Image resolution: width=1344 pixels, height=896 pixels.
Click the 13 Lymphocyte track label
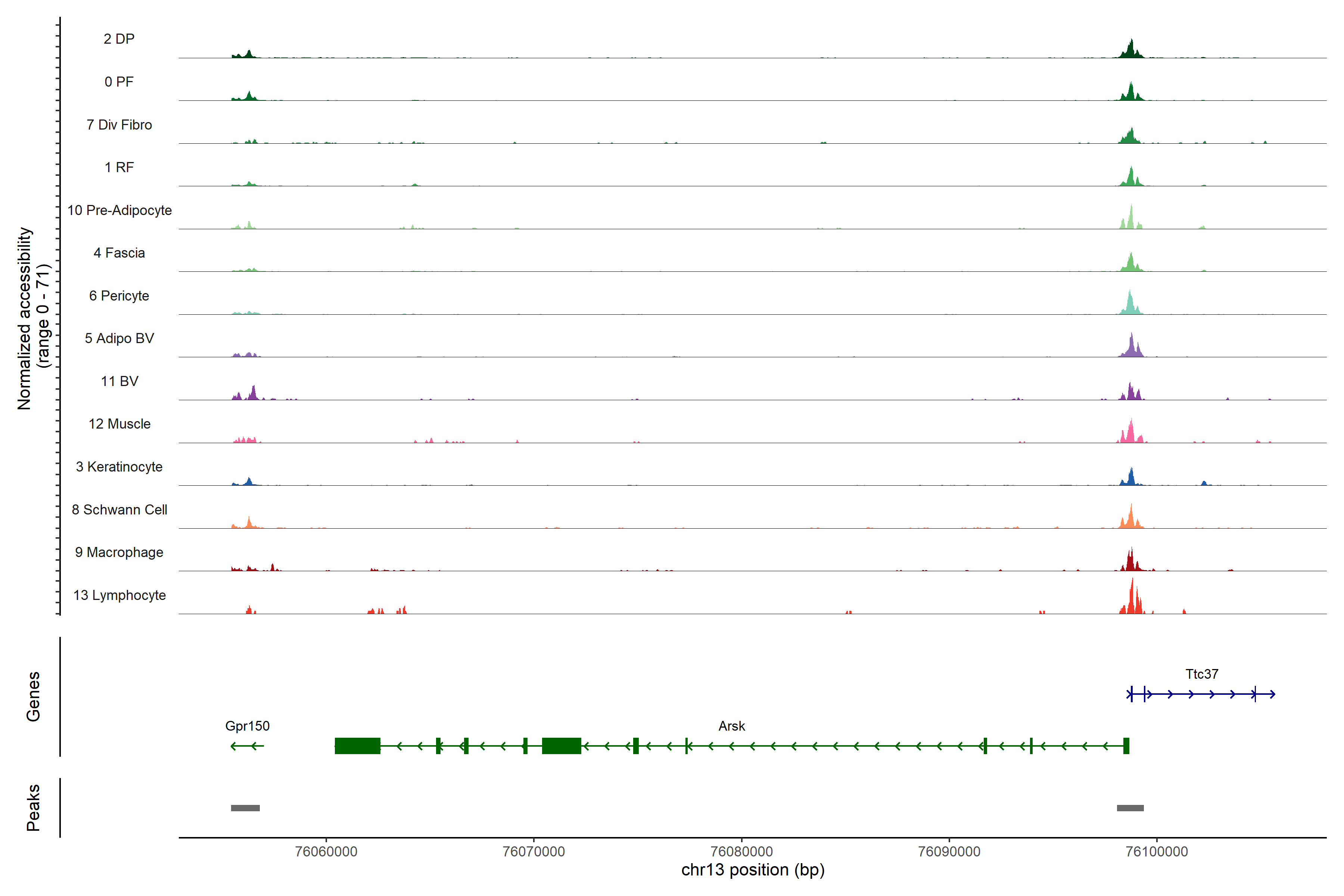(119, 595)
